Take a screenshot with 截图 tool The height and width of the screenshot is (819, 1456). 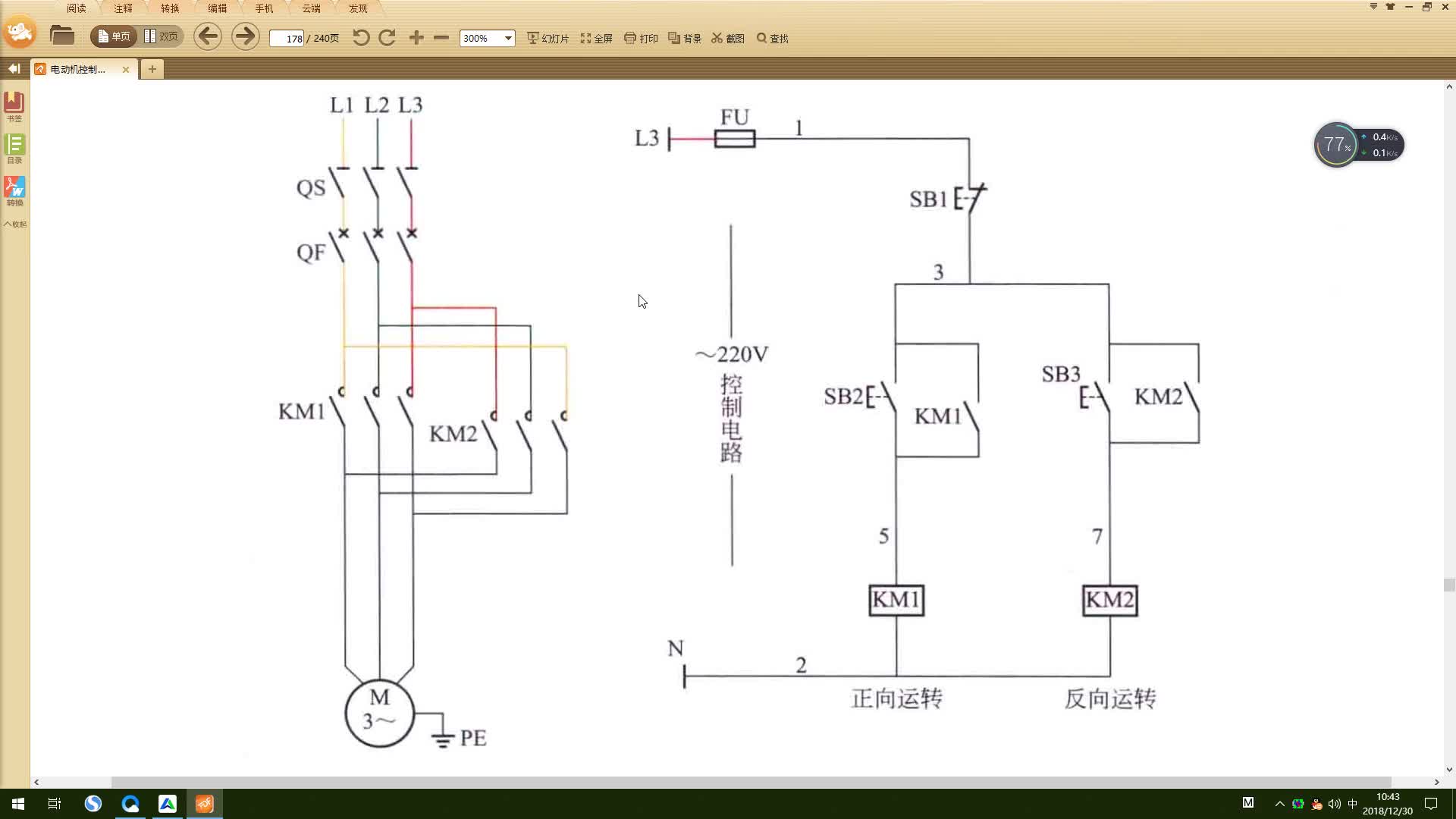point(728,38)
